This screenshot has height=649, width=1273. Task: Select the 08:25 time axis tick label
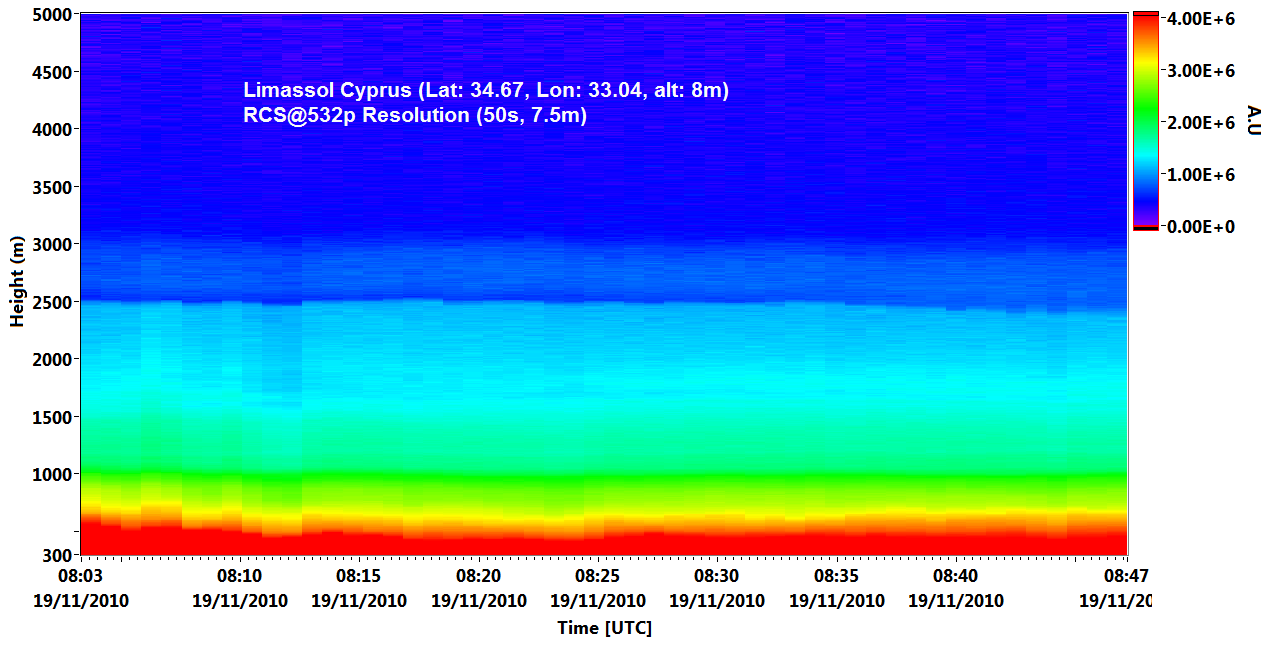click(597, 577)
